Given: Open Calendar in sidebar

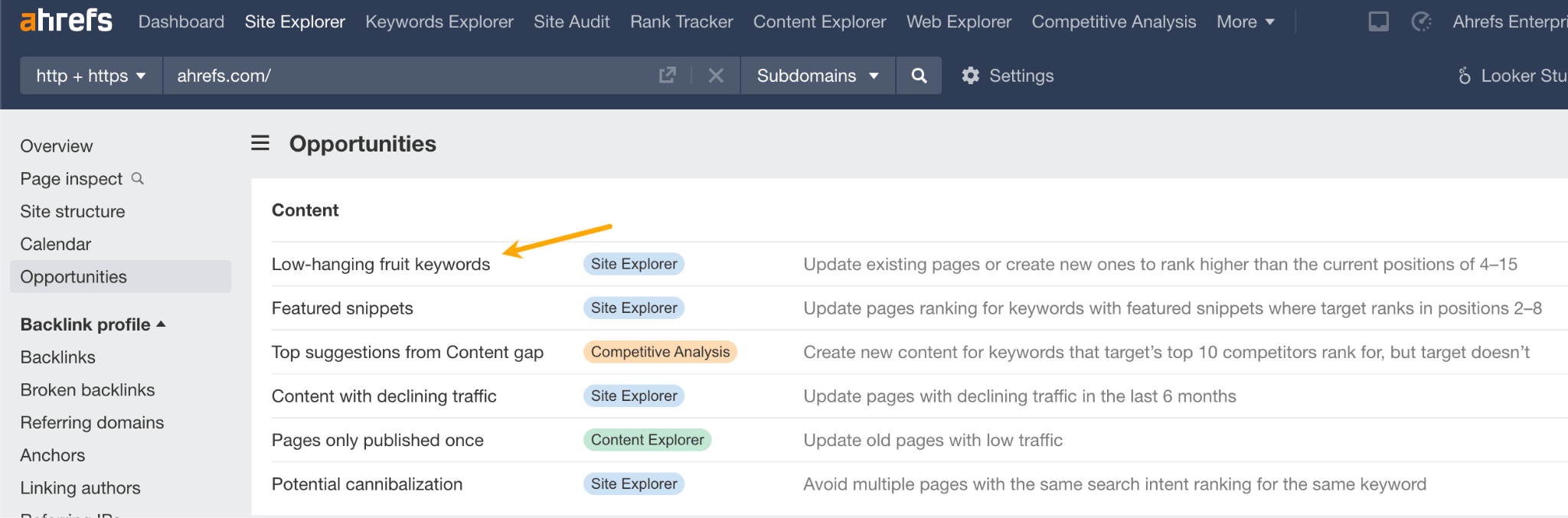Looking at the screenshot, I should pyautogui.click(x=56, y=244).
